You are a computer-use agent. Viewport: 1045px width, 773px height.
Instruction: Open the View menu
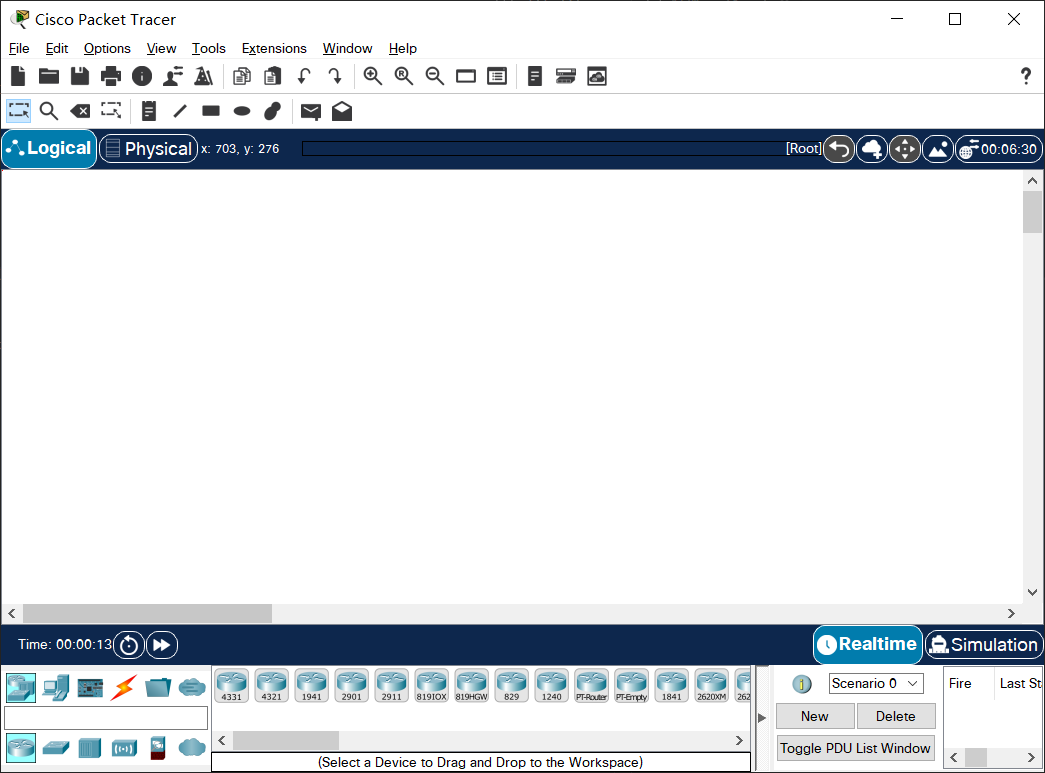pos(161,48)
